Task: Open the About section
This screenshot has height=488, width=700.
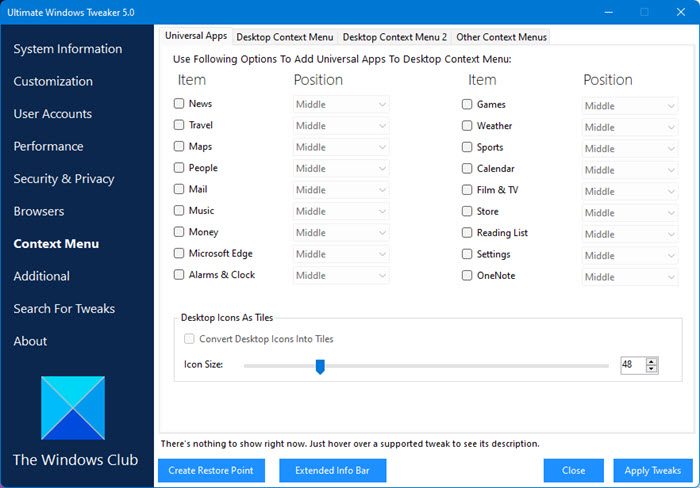Action: 30,341
